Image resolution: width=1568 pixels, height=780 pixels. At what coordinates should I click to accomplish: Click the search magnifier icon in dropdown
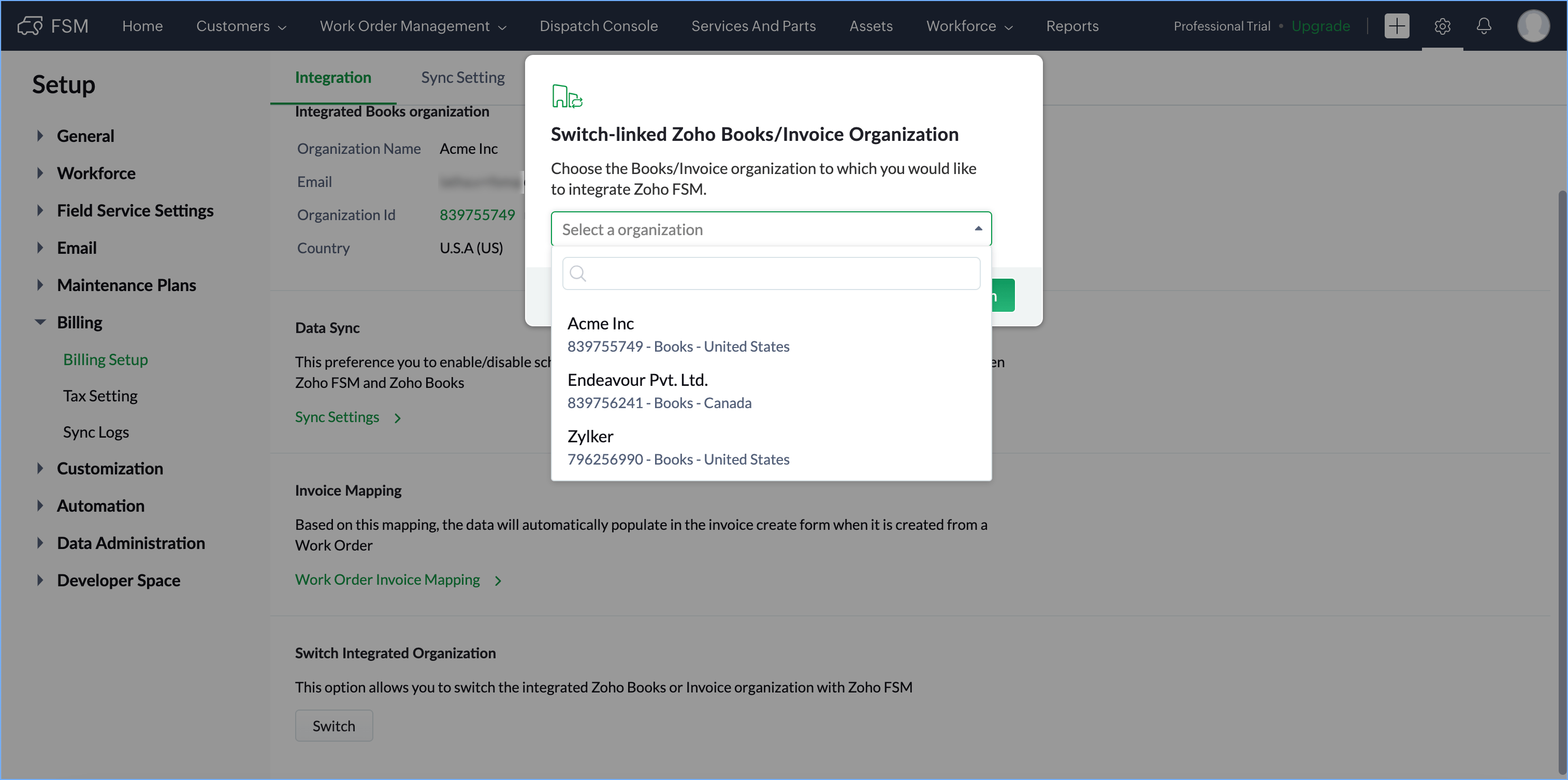(x=578, y=273)
